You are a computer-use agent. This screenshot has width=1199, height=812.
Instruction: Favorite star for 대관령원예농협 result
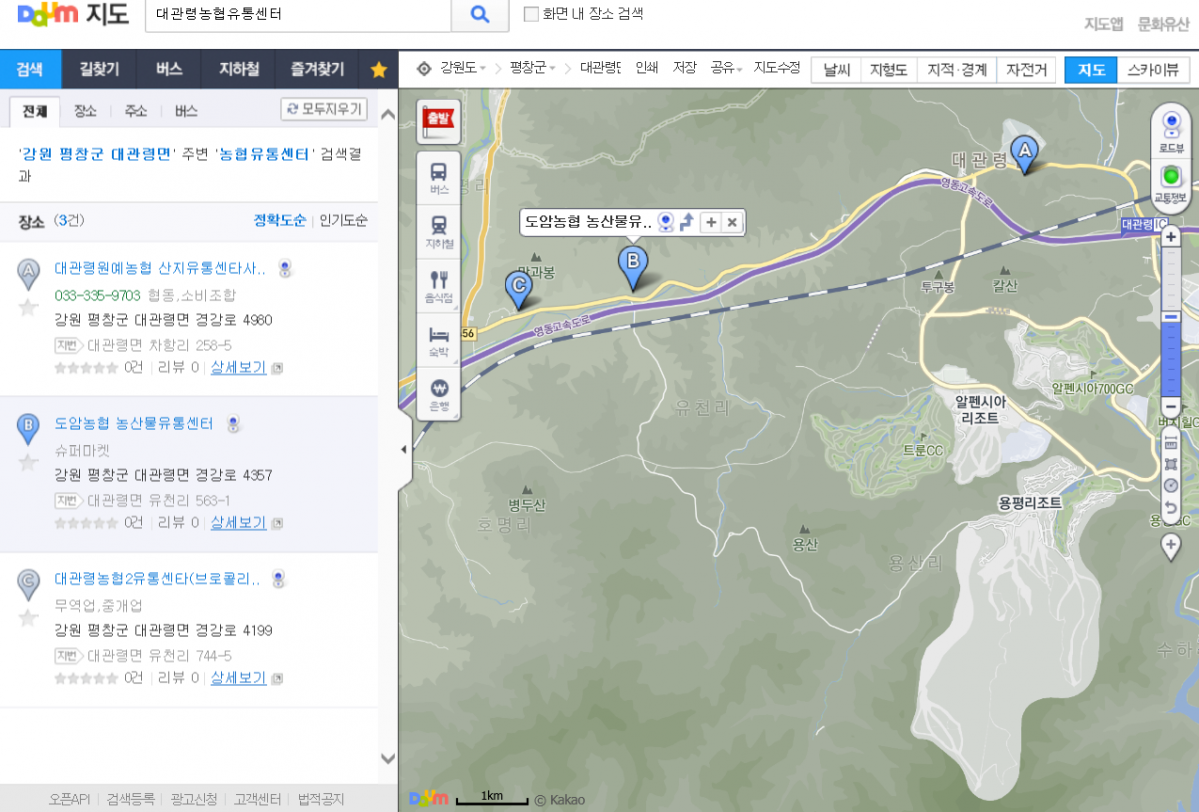coord(28,307)
